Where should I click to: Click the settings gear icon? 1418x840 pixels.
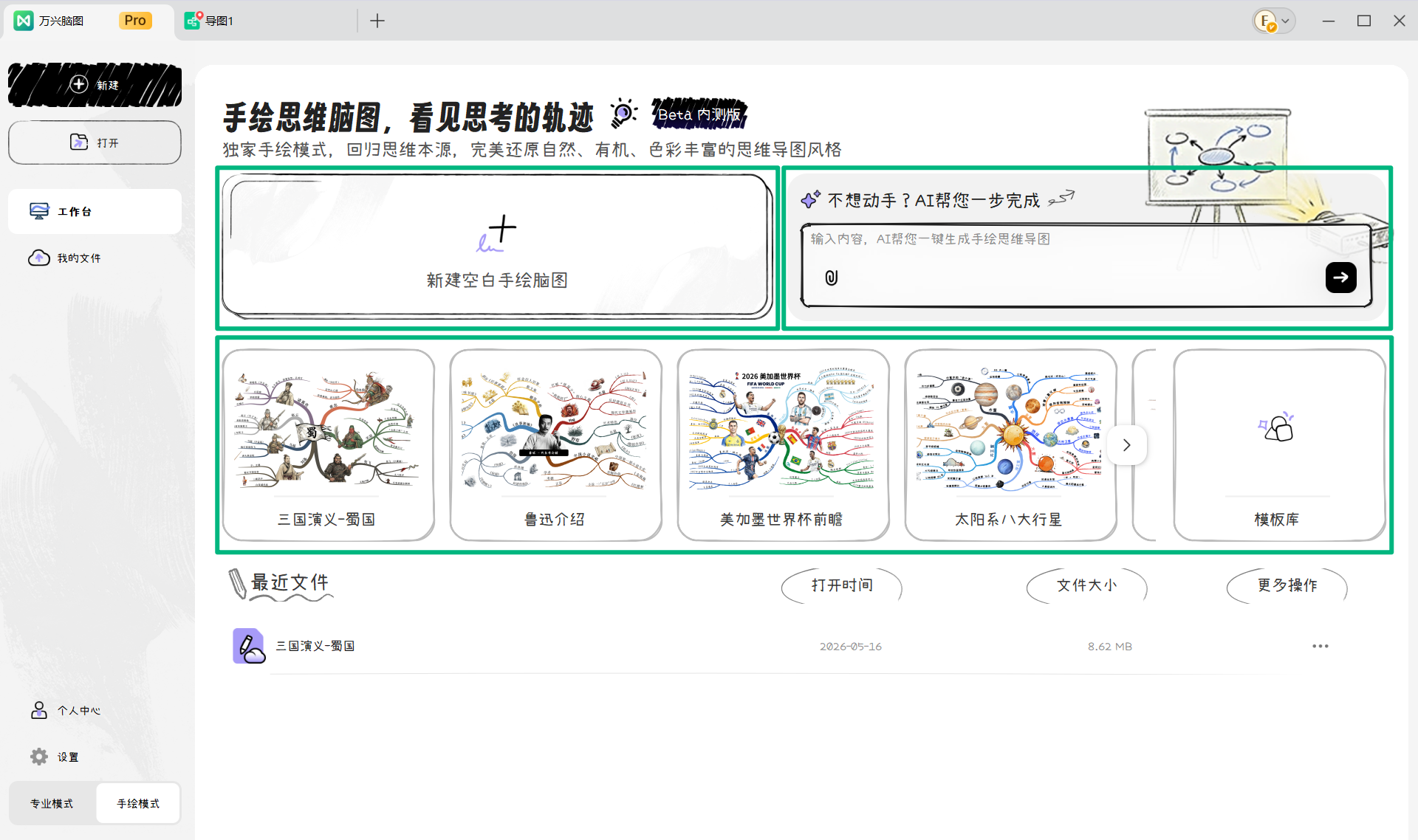click(x=39, y=757)
